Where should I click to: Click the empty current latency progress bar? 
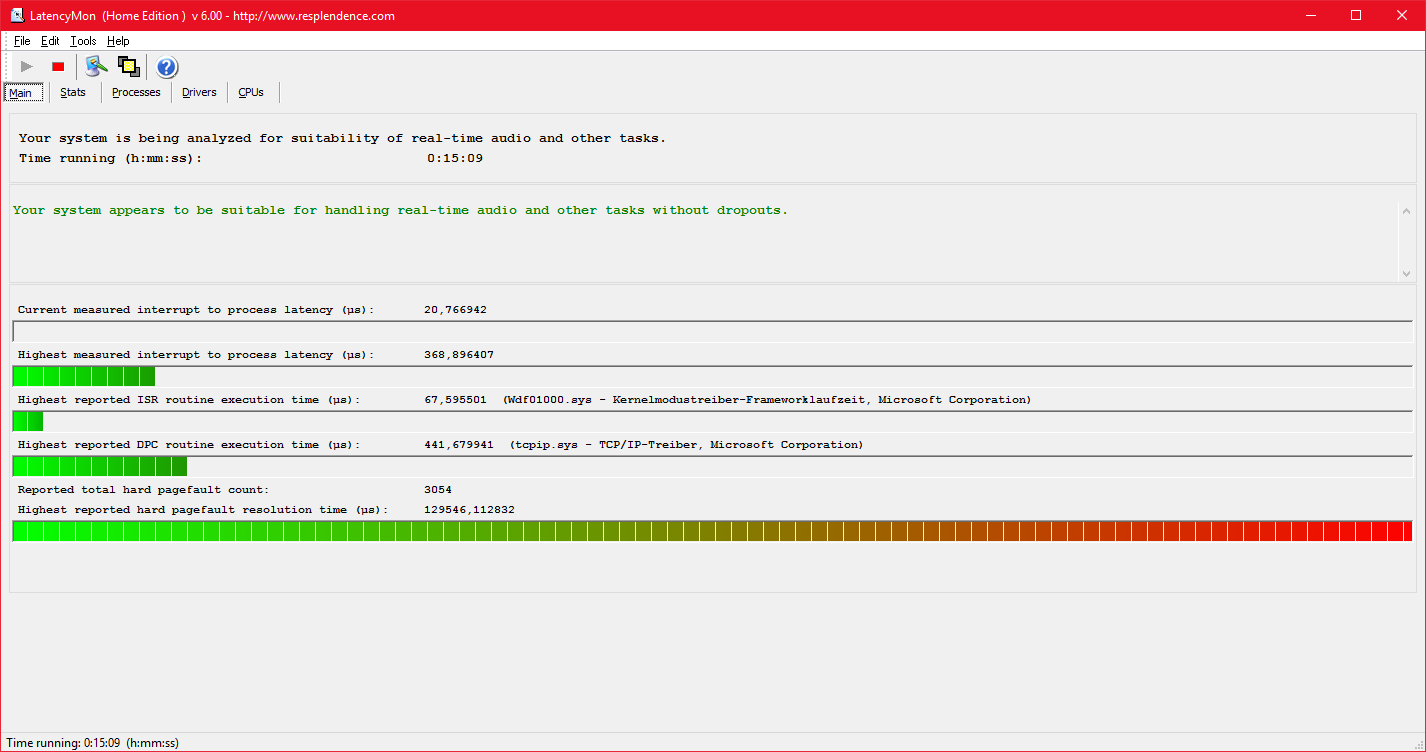point(712,331)
